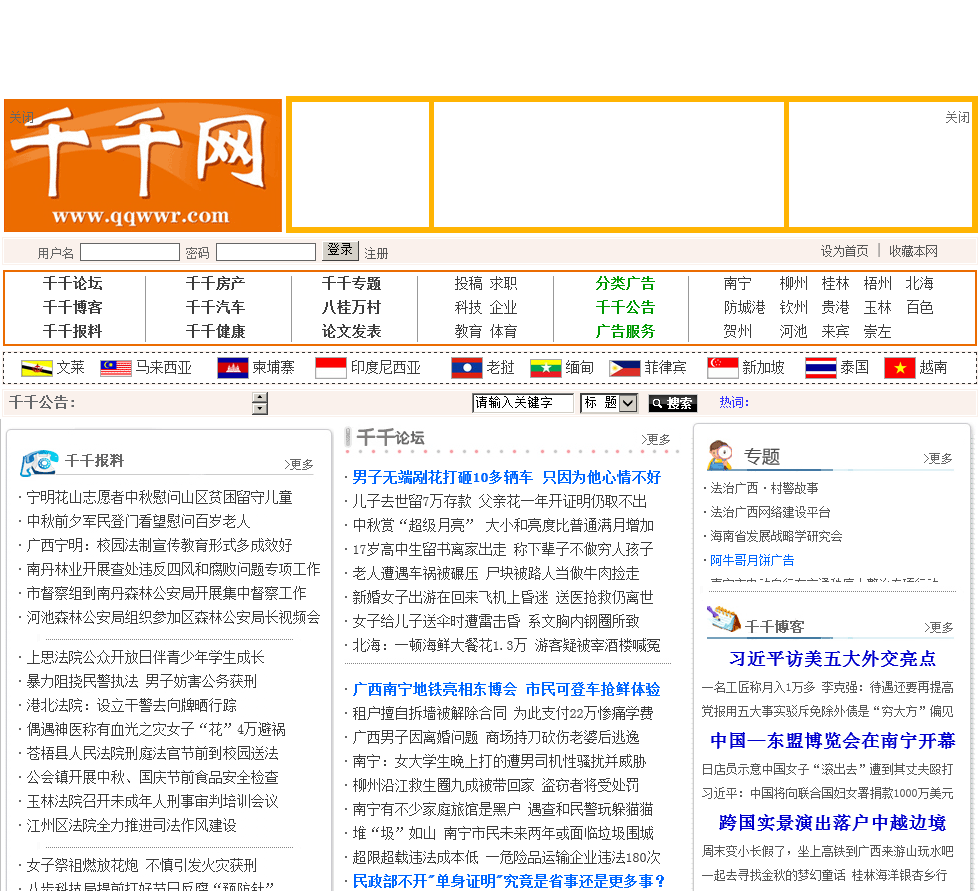Screen dimensions: 980x891
Task: Click 马来西亚 country text link
Action: coord(164,368)
